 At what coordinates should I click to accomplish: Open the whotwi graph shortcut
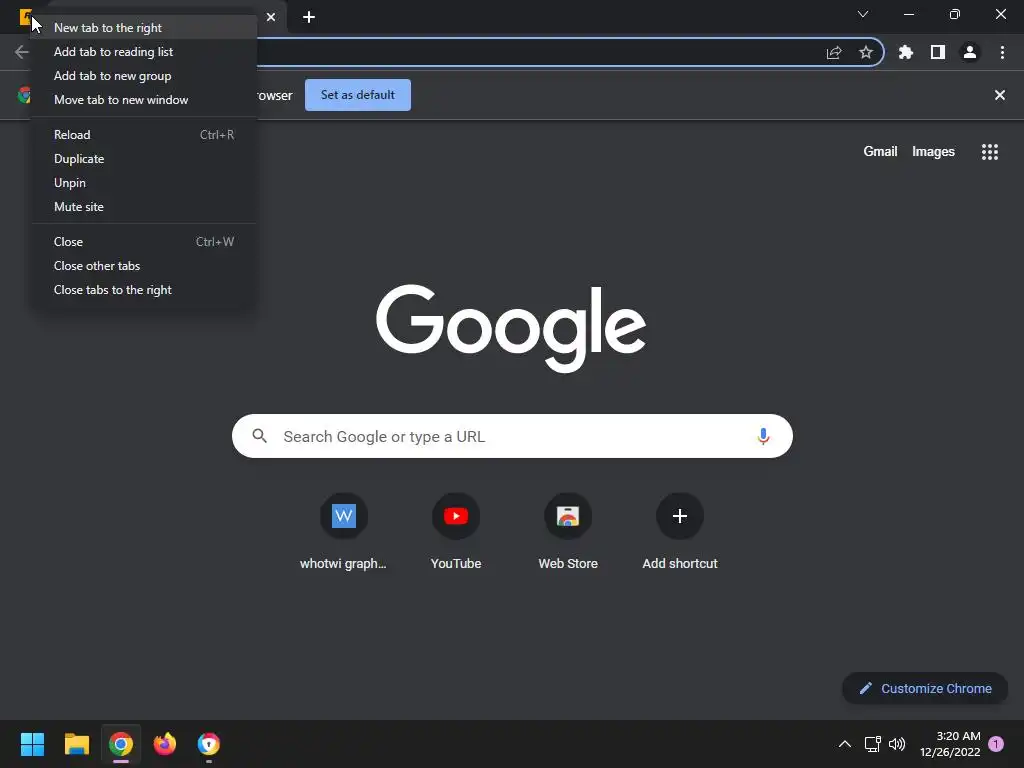click(344, 532)
